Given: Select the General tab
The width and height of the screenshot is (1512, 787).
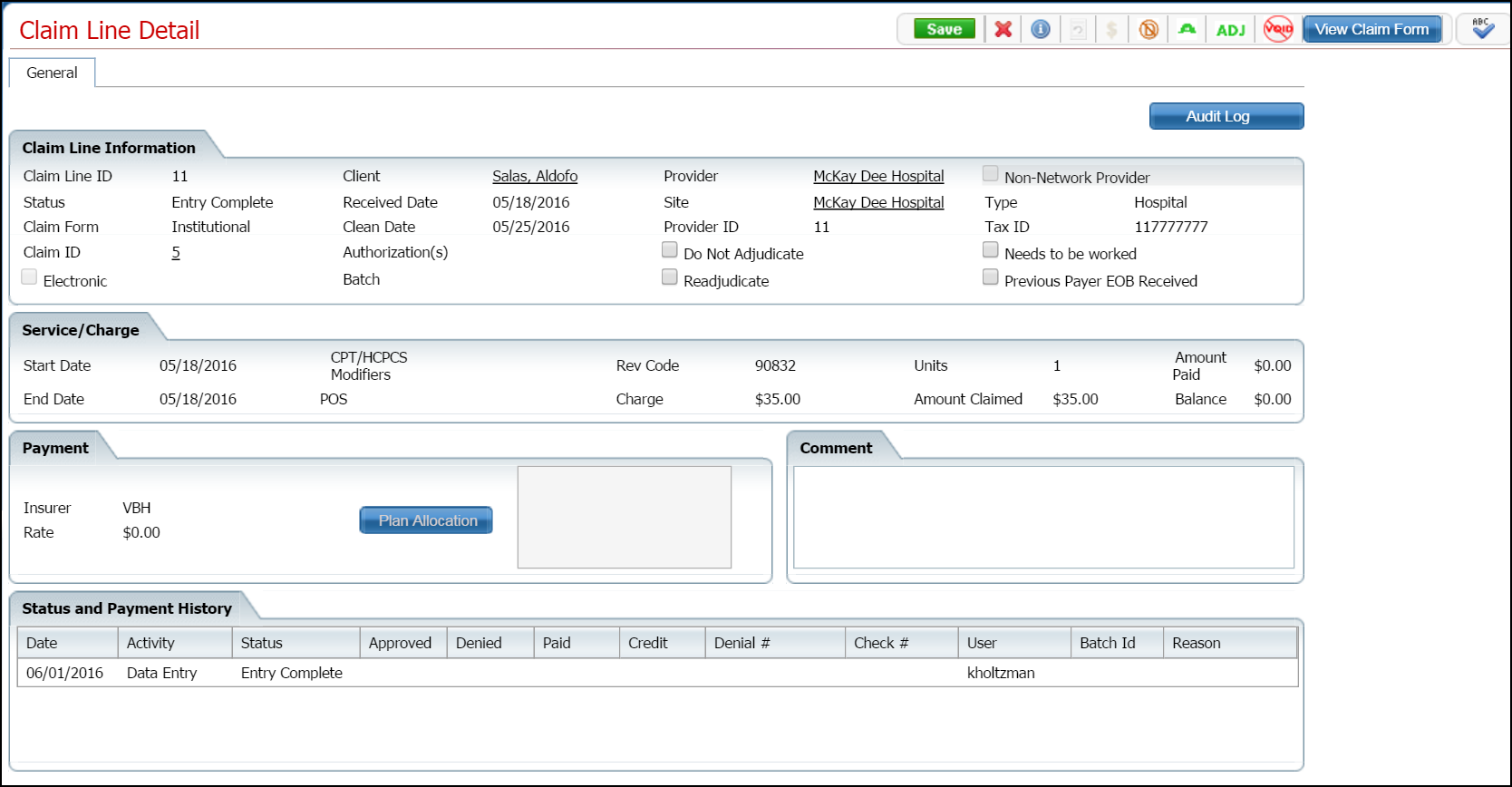Looking at the screenshot, I should [52, 73].
